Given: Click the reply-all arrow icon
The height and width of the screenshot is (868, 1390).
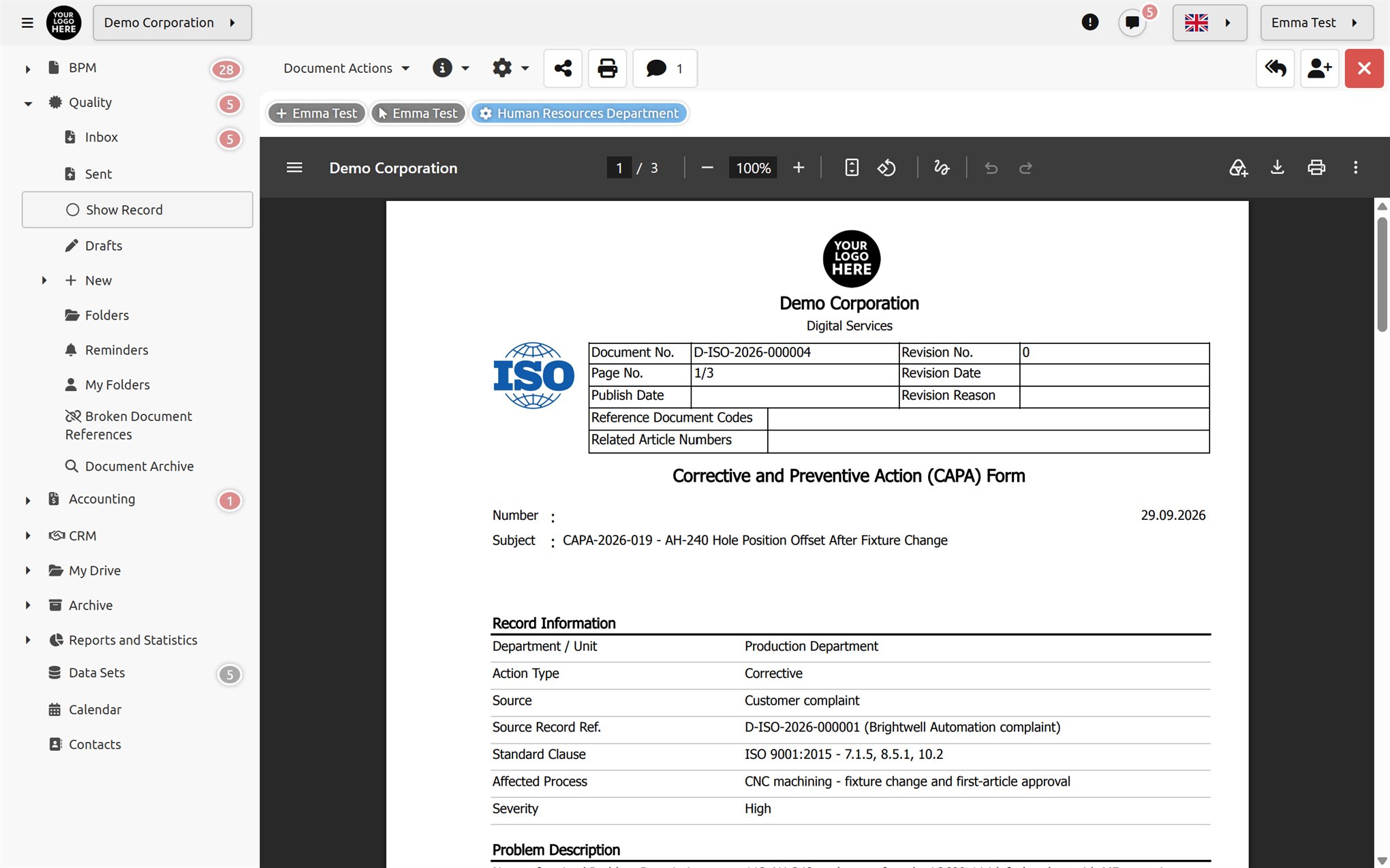Looking at the screenshot, I should [1275, 68].
